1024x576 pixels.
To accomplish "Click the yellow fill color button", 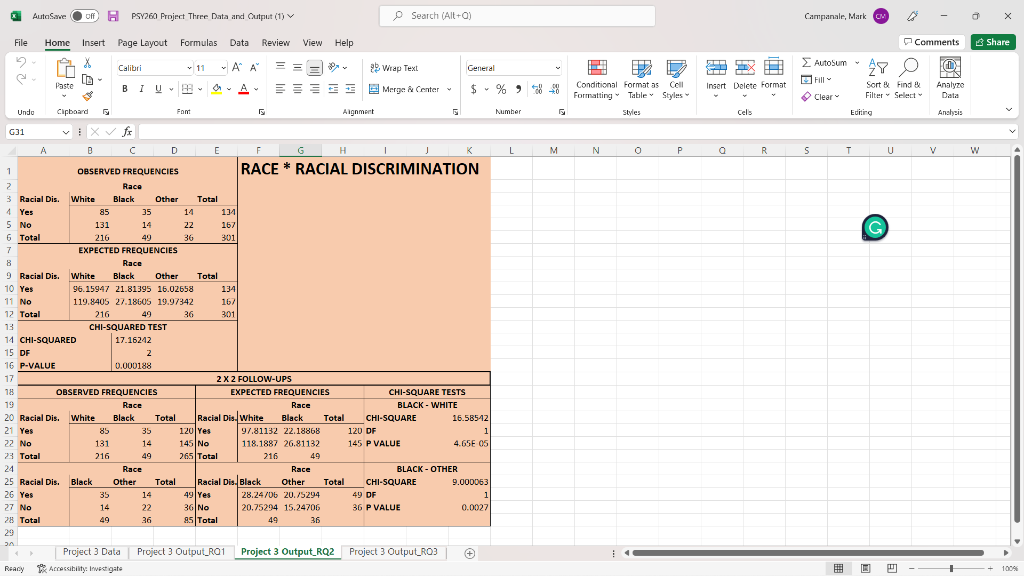I will click(x=215, y=89).
